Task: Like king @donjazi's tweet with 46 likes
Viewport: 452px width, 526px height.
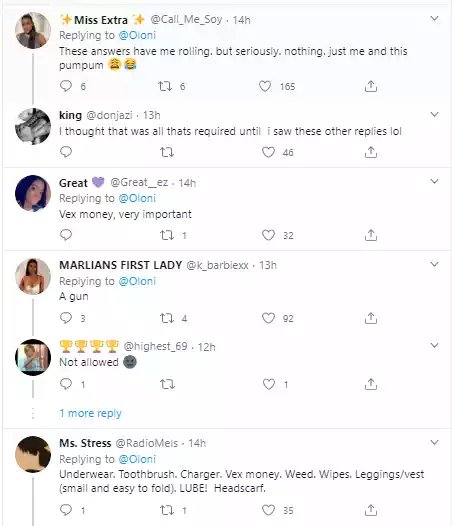Action: tap(268, 152)
